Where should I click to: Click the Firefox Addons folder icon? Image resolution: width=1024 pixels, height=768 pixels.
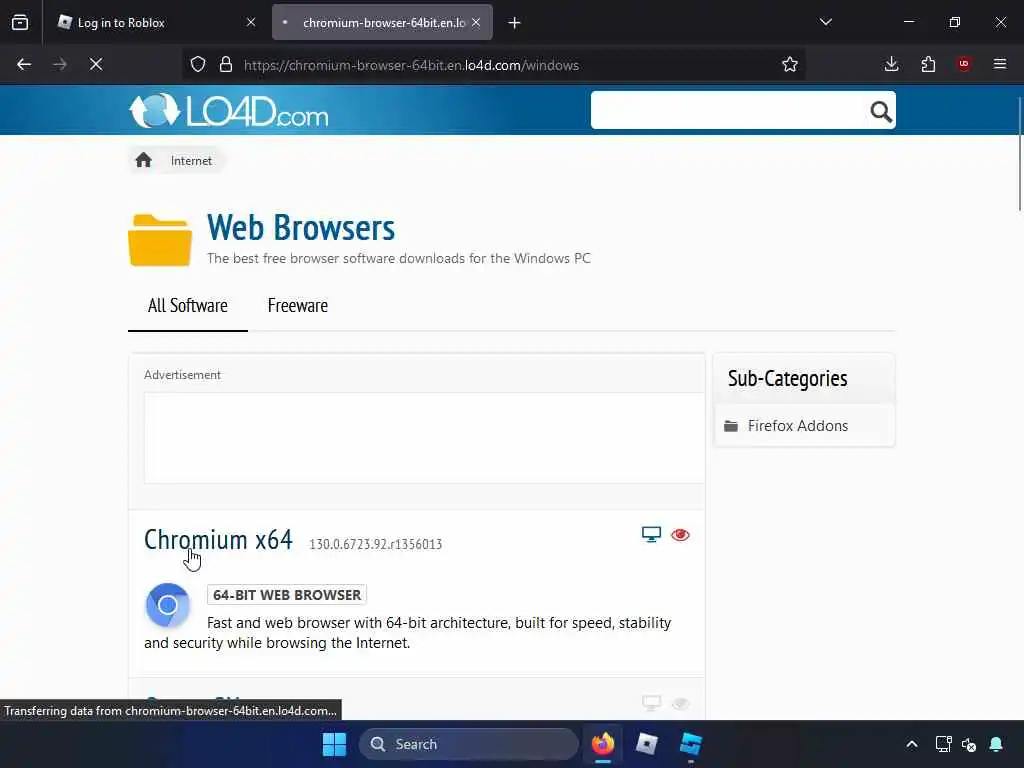coord(731,426)
